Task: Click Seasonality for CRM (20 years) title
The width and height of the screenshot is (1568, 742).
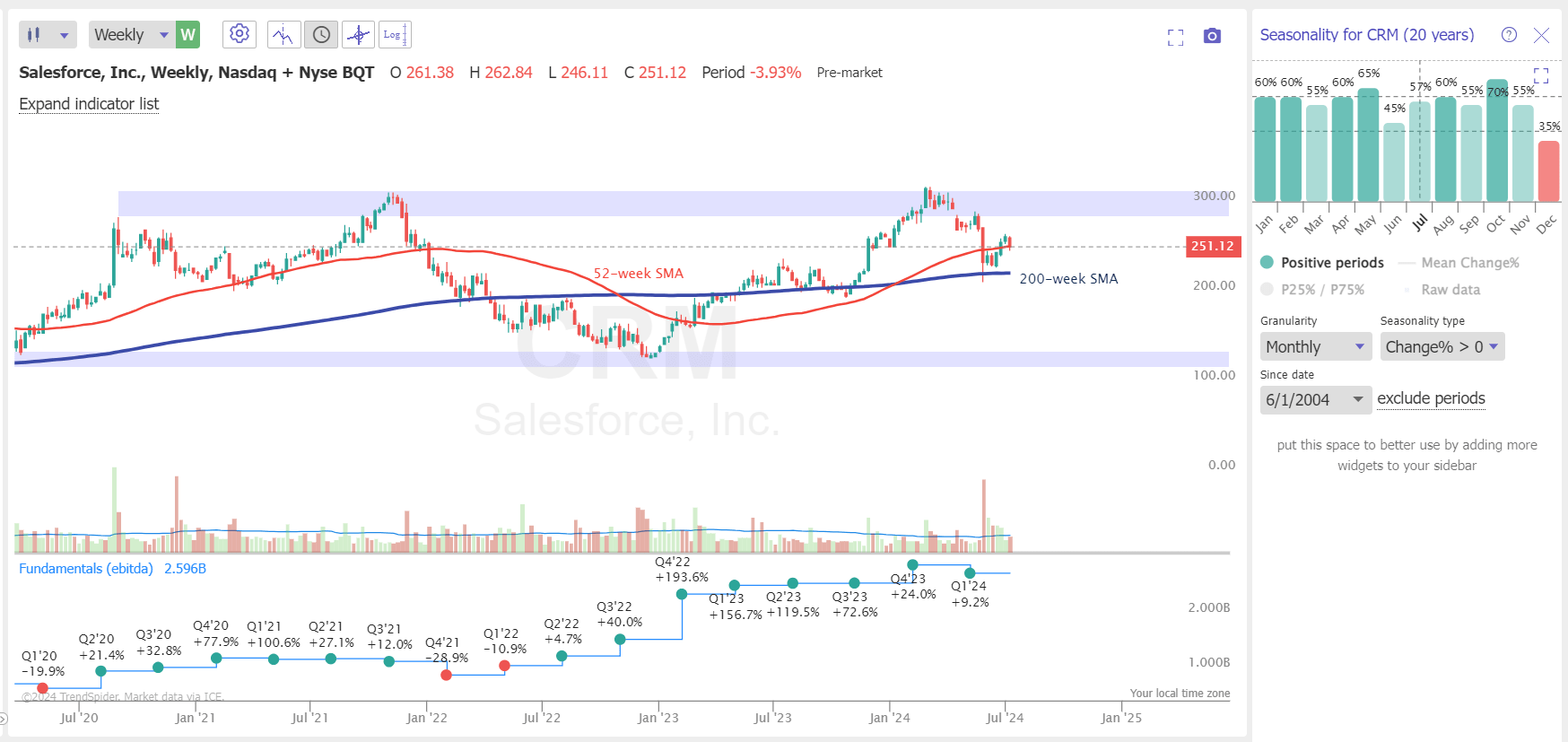Action: 1367,35
